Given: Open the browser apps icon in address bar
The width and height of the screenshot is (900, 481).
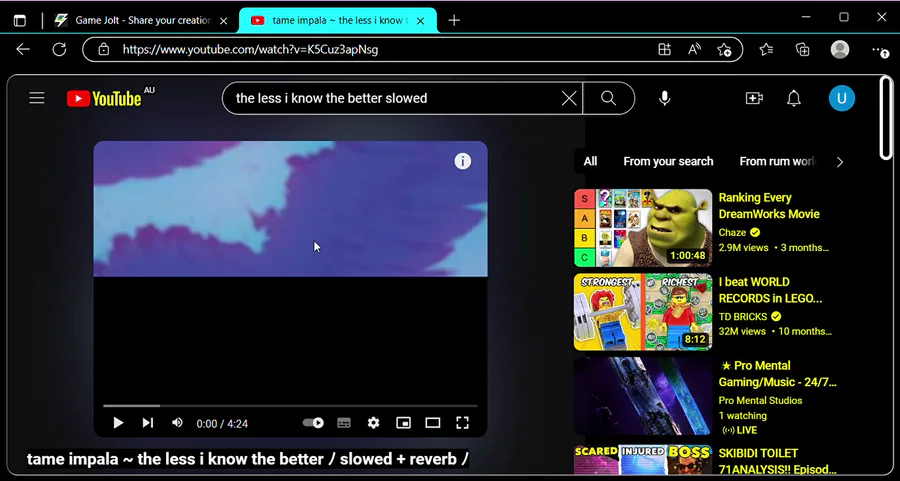Looking at the screenshot, I should (664, 49).
